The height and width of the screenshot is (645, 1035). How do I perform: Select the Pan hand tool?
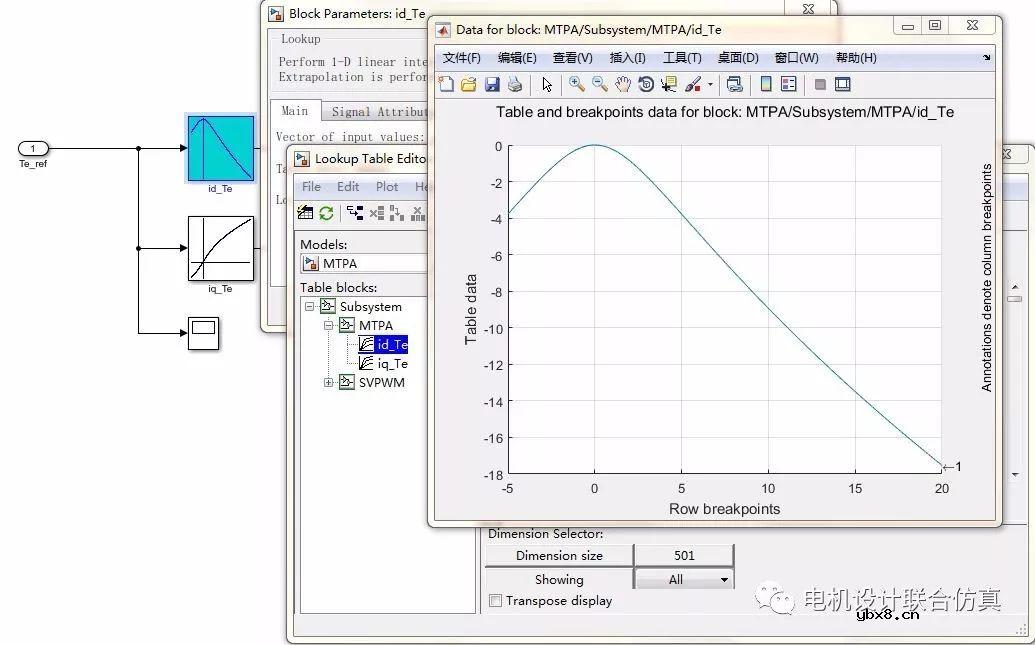pos(623,85)
